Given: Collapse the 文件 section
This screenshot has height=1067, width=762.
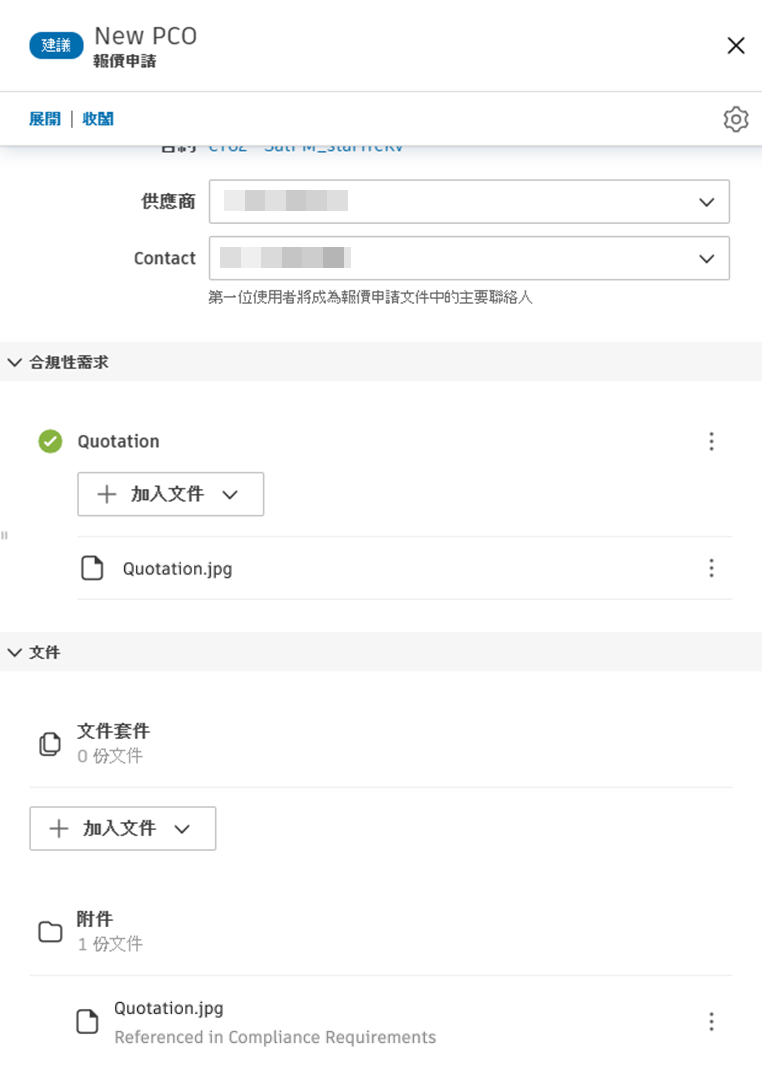Looking at the screenshot, I should [x=14, y=652].
